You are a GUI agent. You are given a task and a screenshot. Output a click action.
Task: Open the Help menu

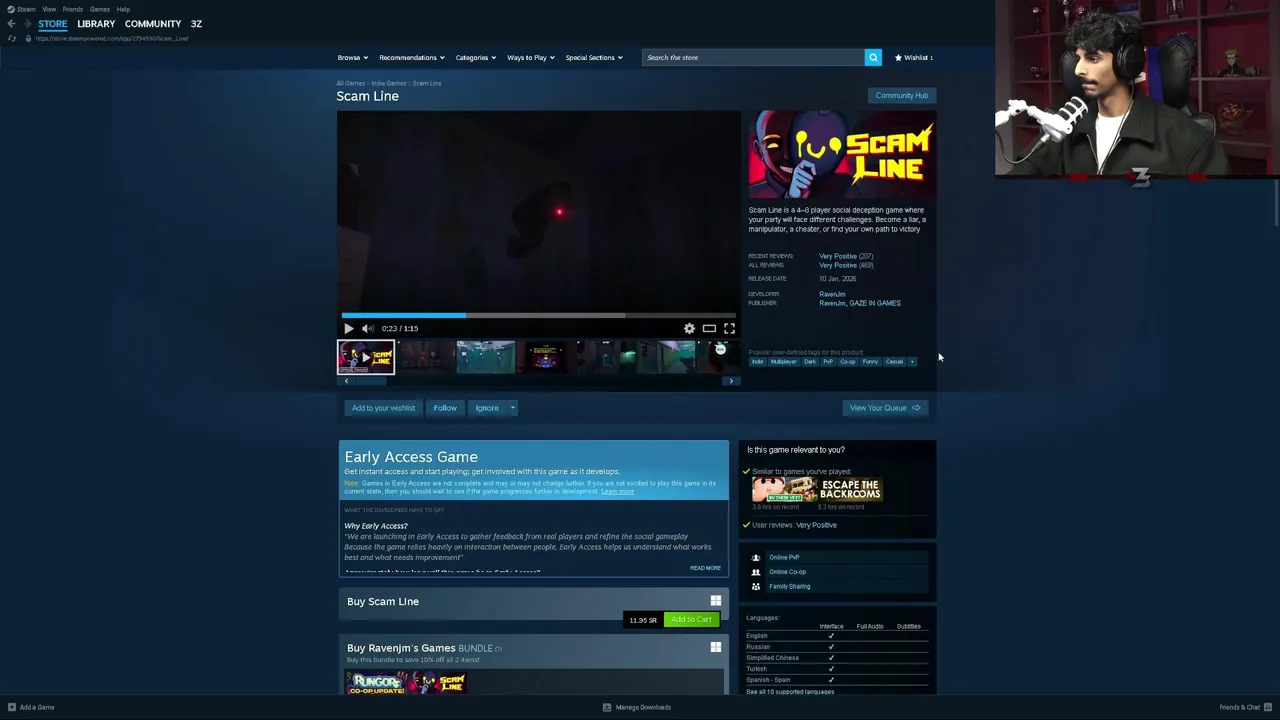pos(123,9)
